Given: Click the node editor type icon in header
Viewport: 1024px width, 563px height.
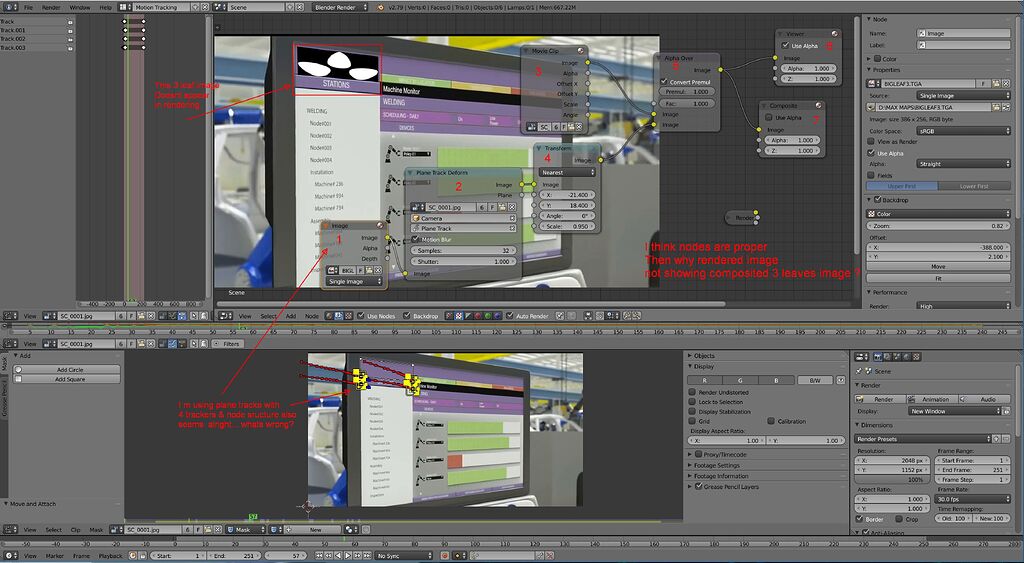Looking at the screenshot, I should pos(225,316).
